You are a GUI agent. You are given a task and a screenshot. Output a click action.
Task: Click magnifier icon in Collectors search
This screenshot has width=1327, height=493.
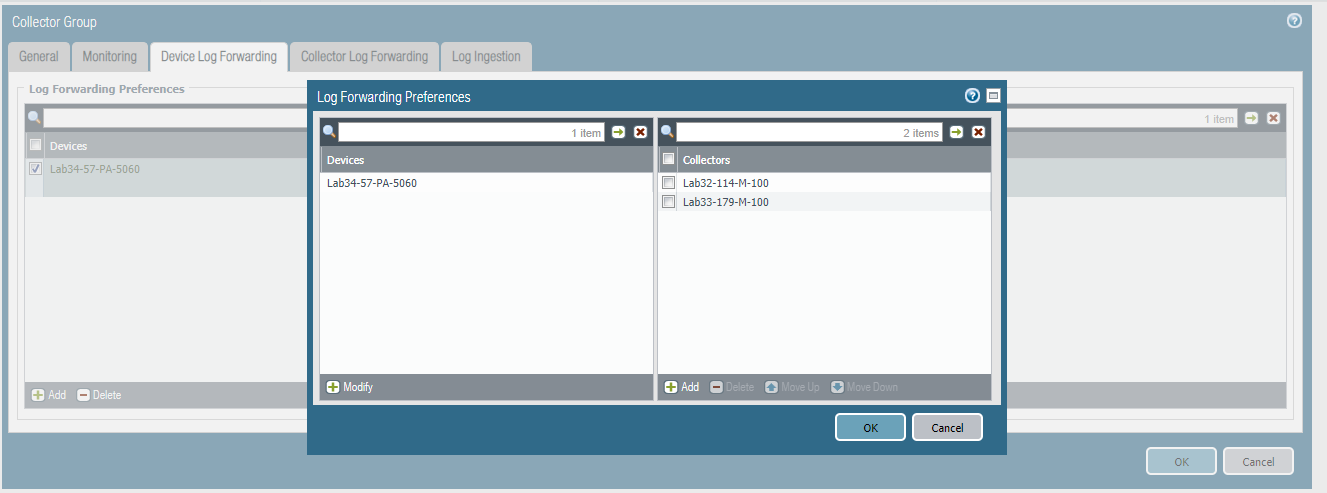(667, 132)
